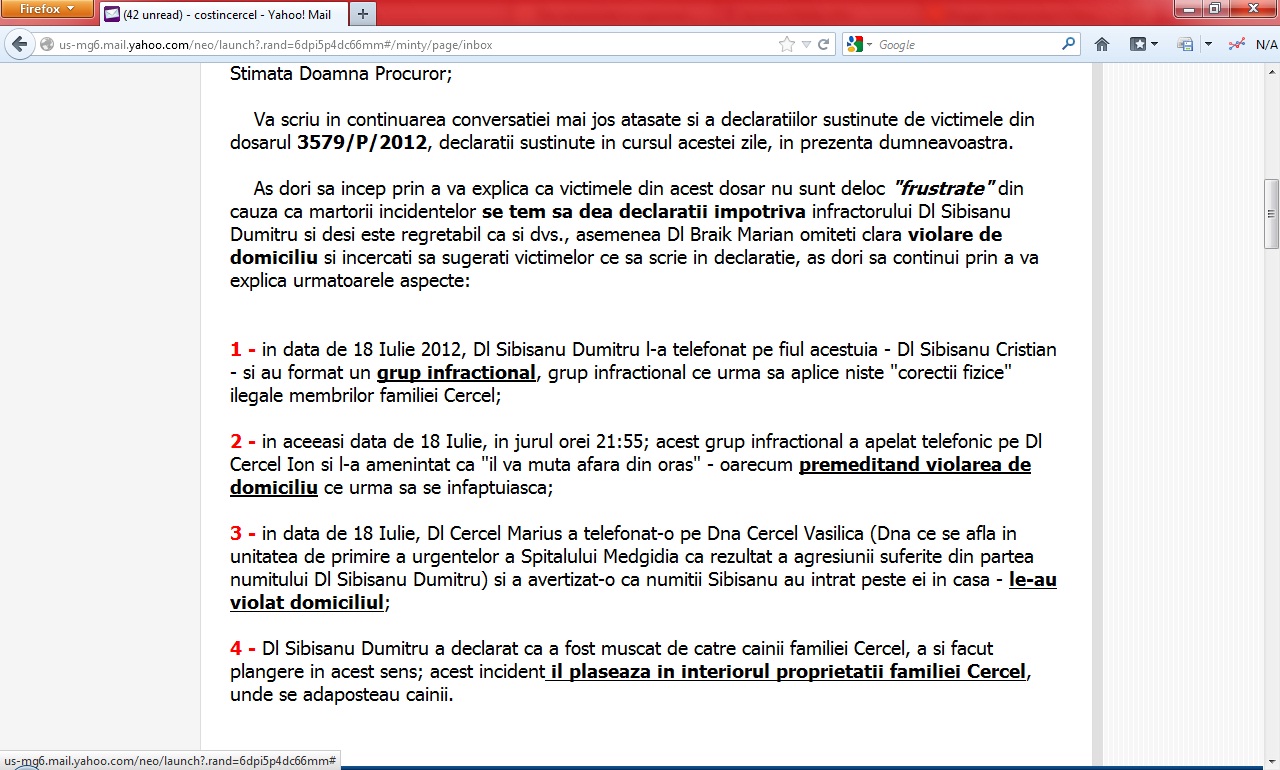Click the globe site identity icon
The height and width of the screenshot is (770, 1280).
[46, 44]
